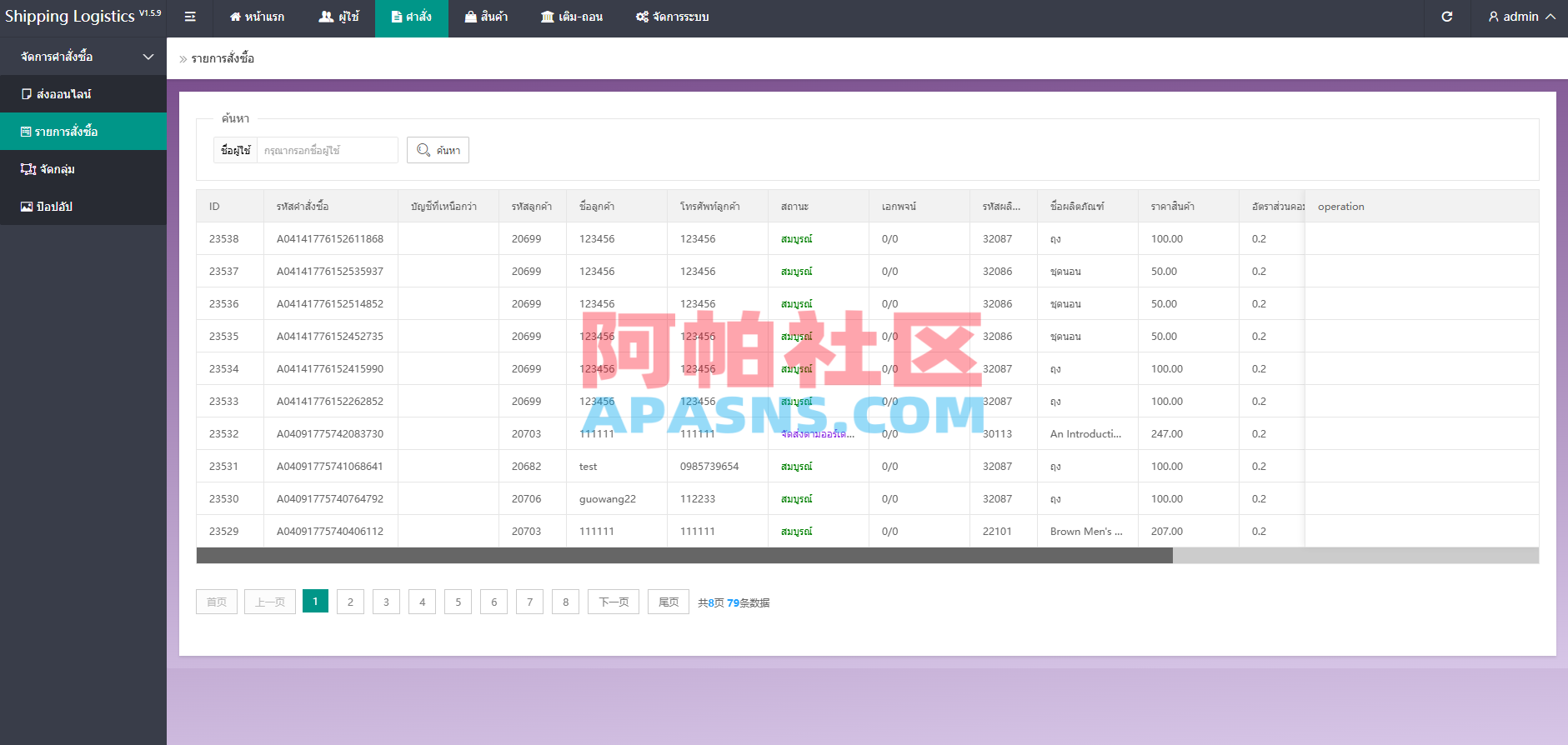1568x745 pixels.
Task: Click the ค้นหา search button
Action: pyautogui.click(x=438, y=150)
